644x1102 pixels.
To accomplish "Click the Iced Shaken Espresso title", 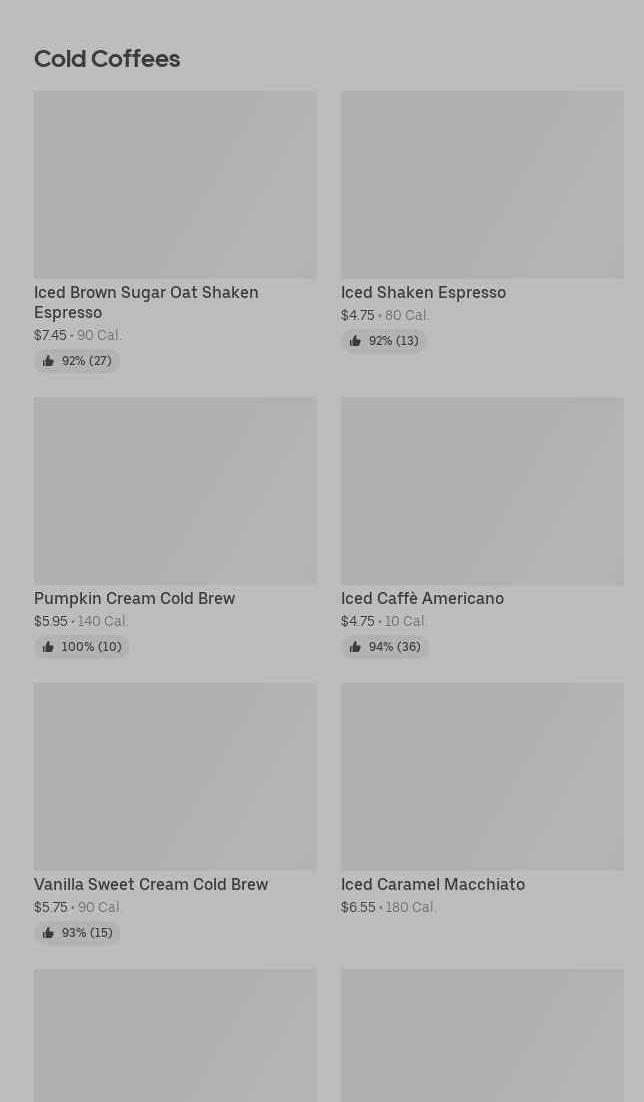I will tap(423, 293).
